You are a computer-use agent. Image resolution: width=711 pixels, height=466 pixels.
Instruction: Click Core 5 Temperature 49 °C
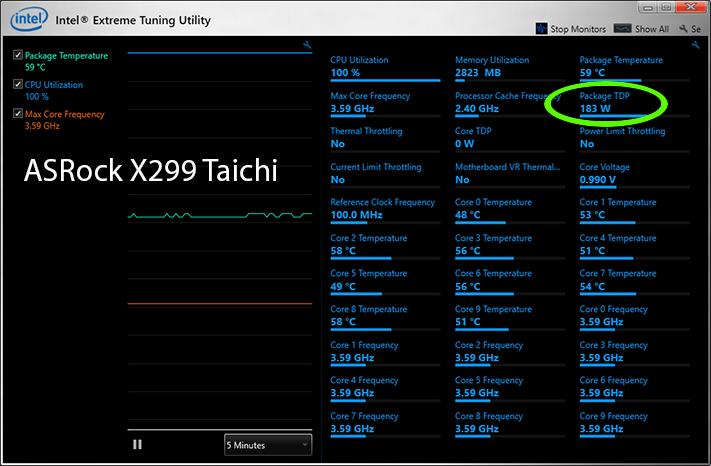point(385,282)
